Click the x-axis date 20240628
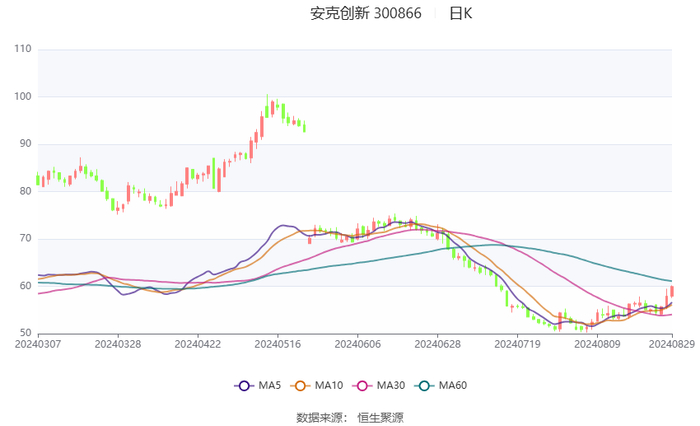 click(438, 344)
